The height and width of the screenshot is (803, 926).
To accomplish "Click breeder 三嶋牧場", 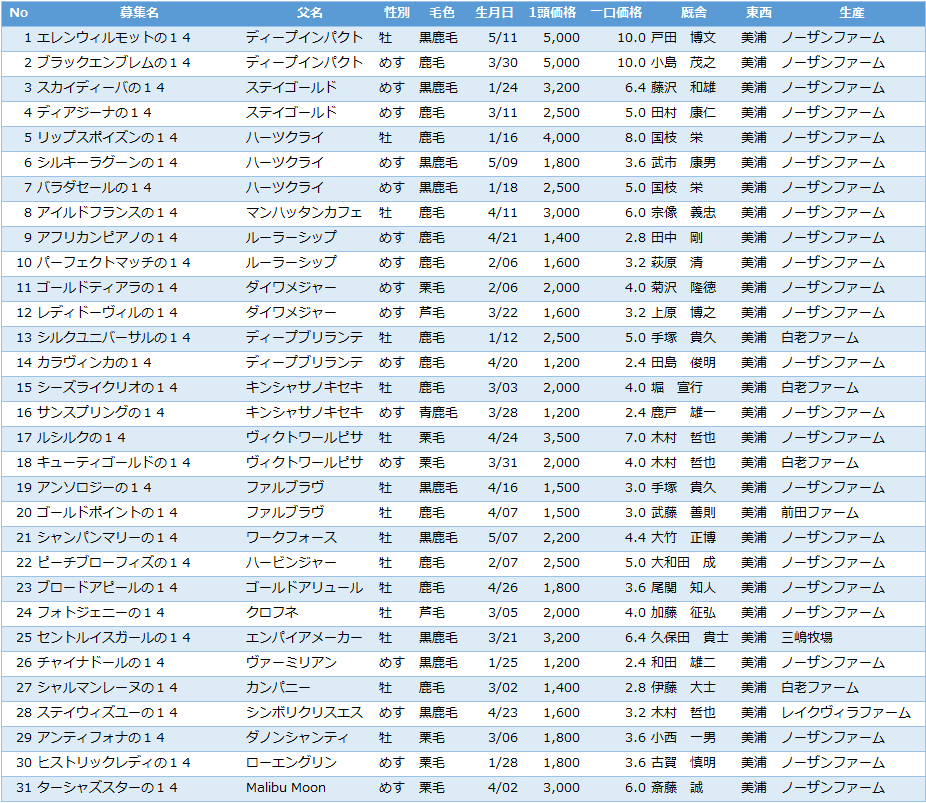I will (807, 638).
